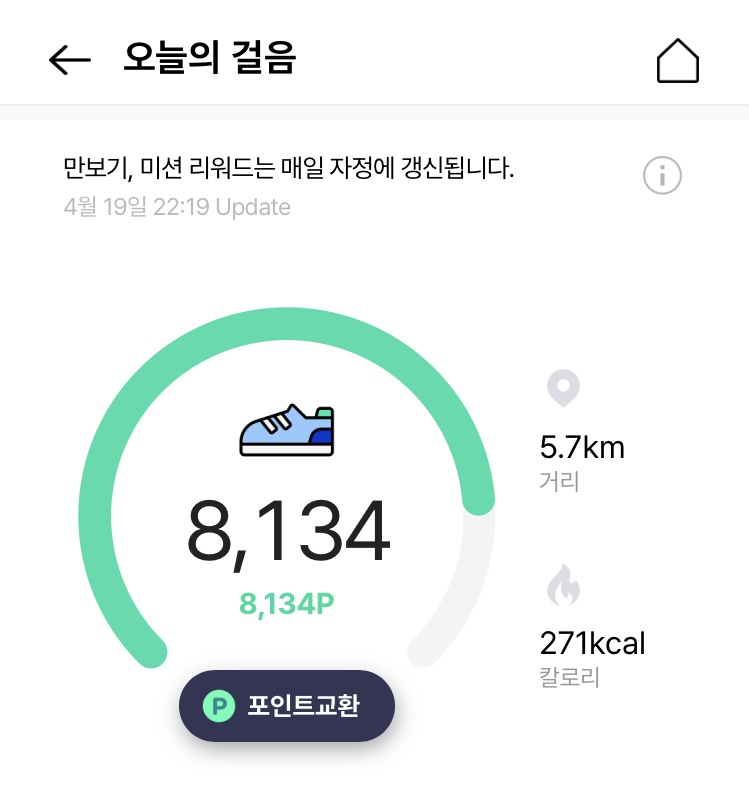
Task: Open the info circle icon
Action: 661,176
